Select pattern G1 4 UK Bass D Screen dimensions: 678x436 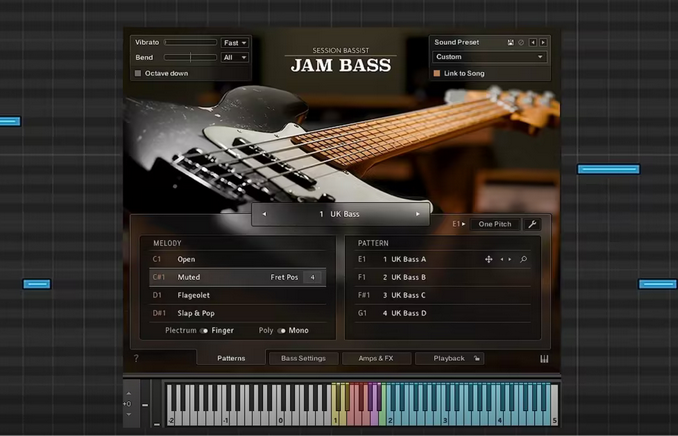point(442,313)
